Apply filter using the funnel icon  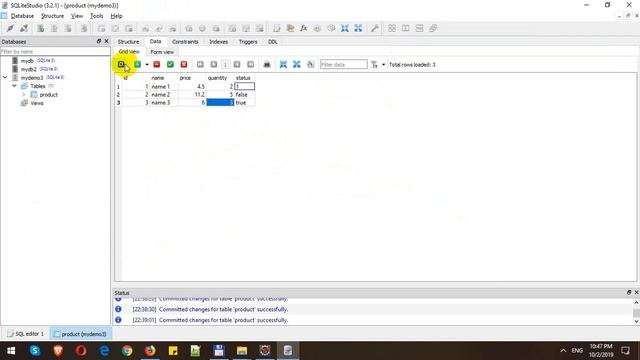(374, 64)
